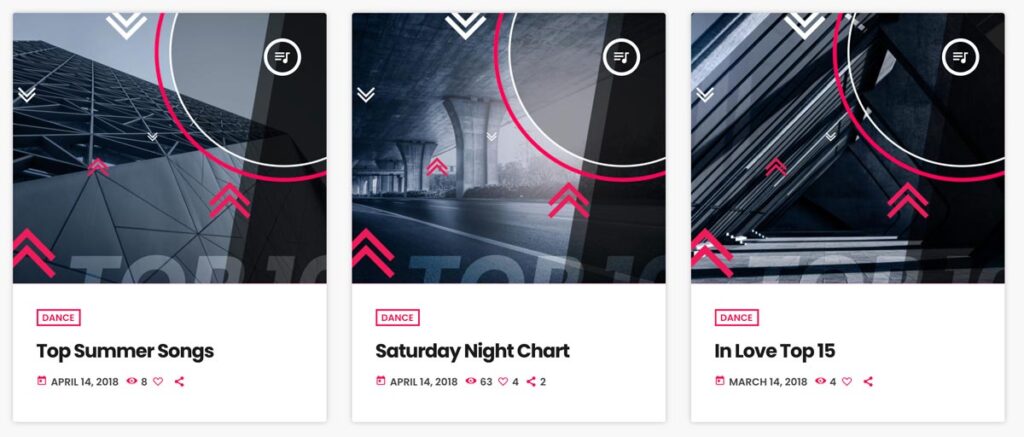The image size is (1024, 437).
Task: Click playlist icon on Saturday Night Chart cover
Action: point(622,57)
